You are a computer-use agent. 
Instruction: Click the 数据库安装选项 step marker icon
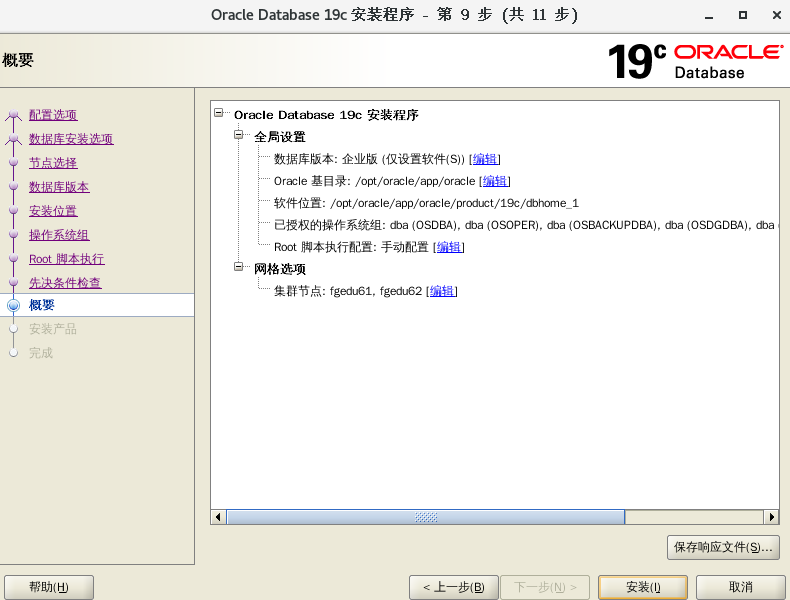coord(14,140)
